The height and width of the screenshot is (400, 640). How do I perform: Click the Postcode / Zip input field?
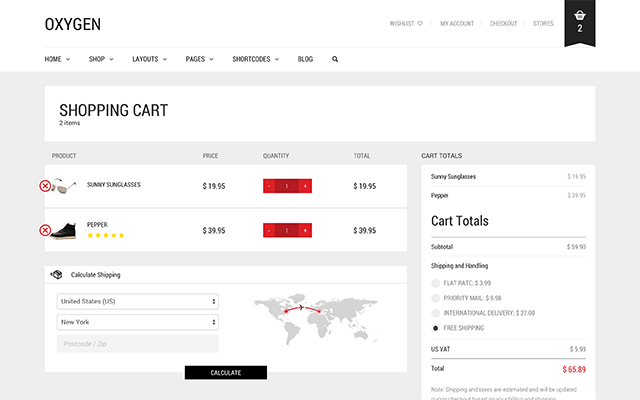click(x=138, y=344)
